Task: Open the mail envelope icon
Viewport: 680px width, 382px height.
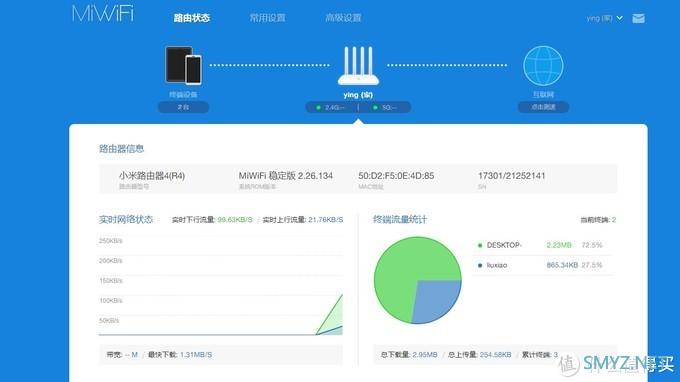Action: (x=638, y=18)
